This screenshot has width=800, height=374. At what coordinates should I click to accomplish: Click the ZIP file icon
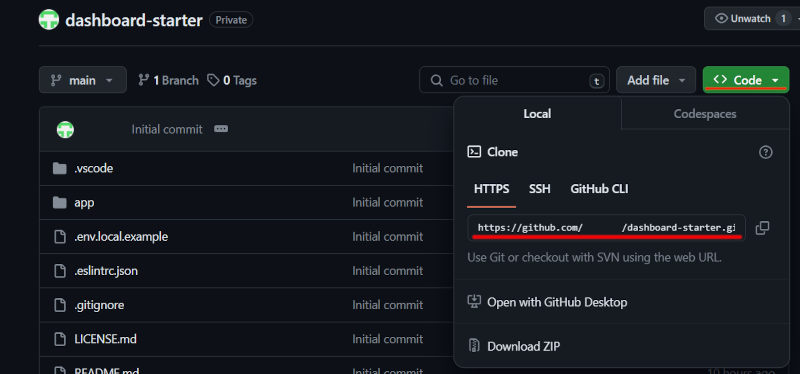474,346
